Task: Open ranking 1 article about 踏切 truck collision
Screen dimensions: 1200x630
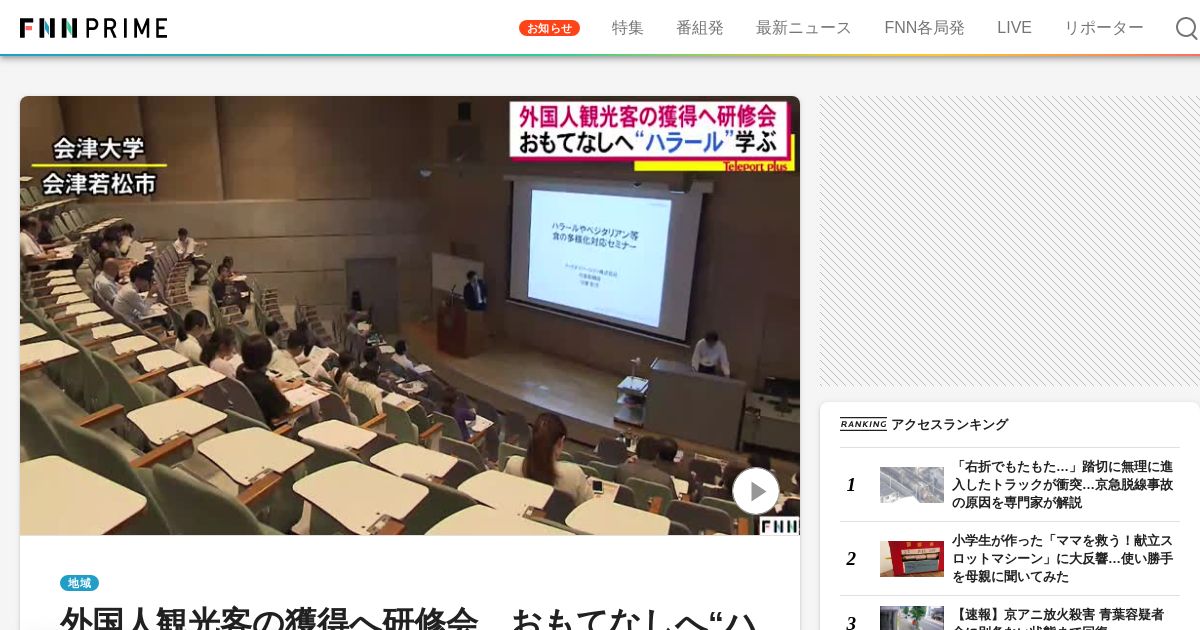Action: [1063, 485]
